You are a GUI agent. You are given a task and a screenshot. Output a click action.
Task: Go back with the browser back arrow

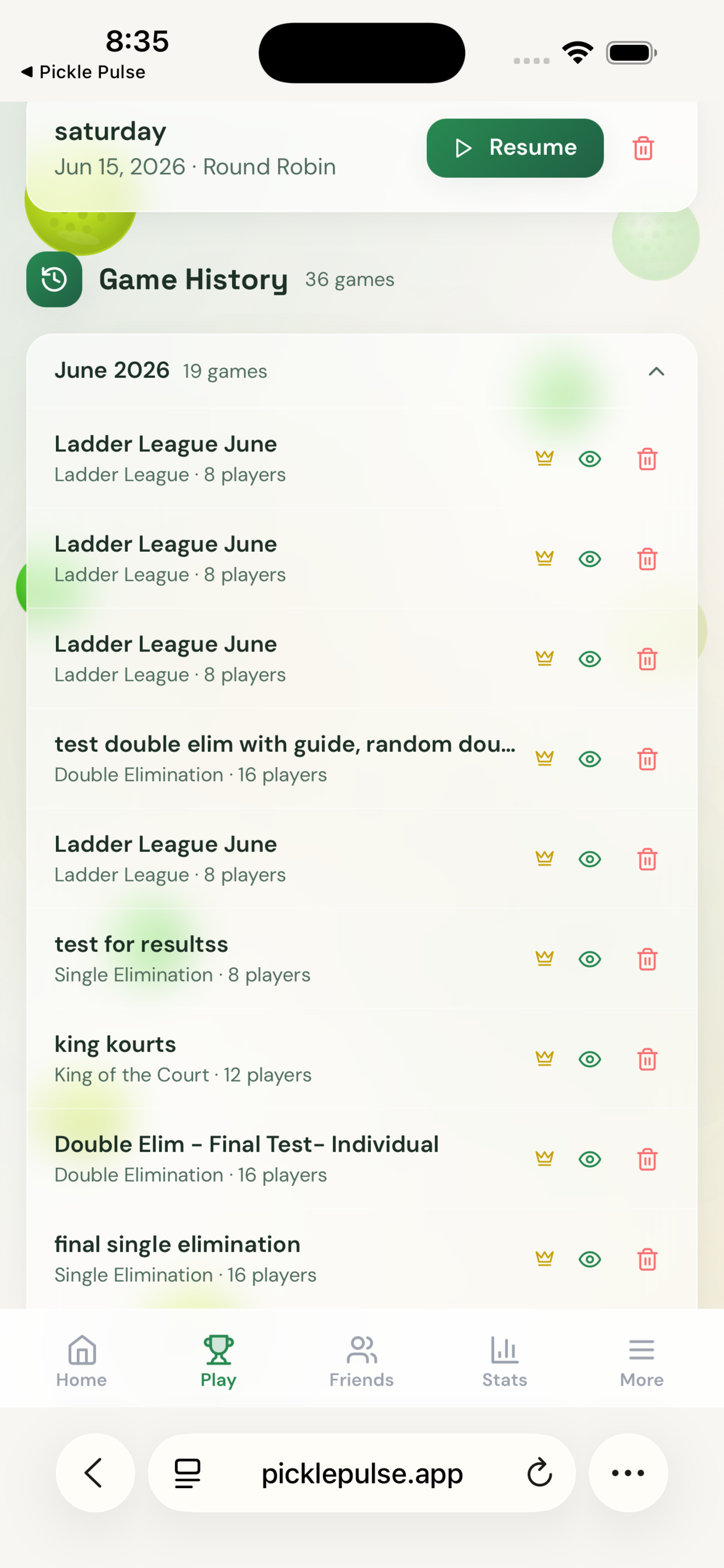pos(95,1473)
